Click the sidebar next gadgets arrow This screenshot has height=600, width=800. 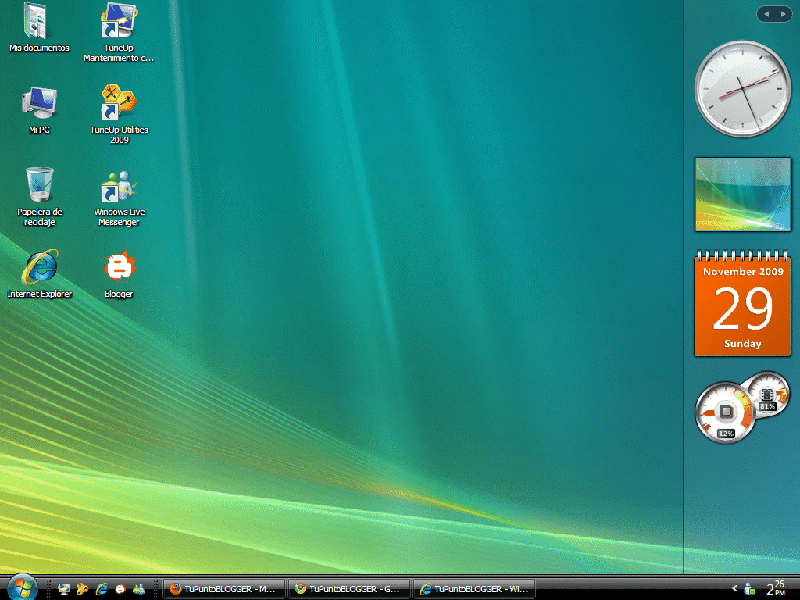point(783,14)
